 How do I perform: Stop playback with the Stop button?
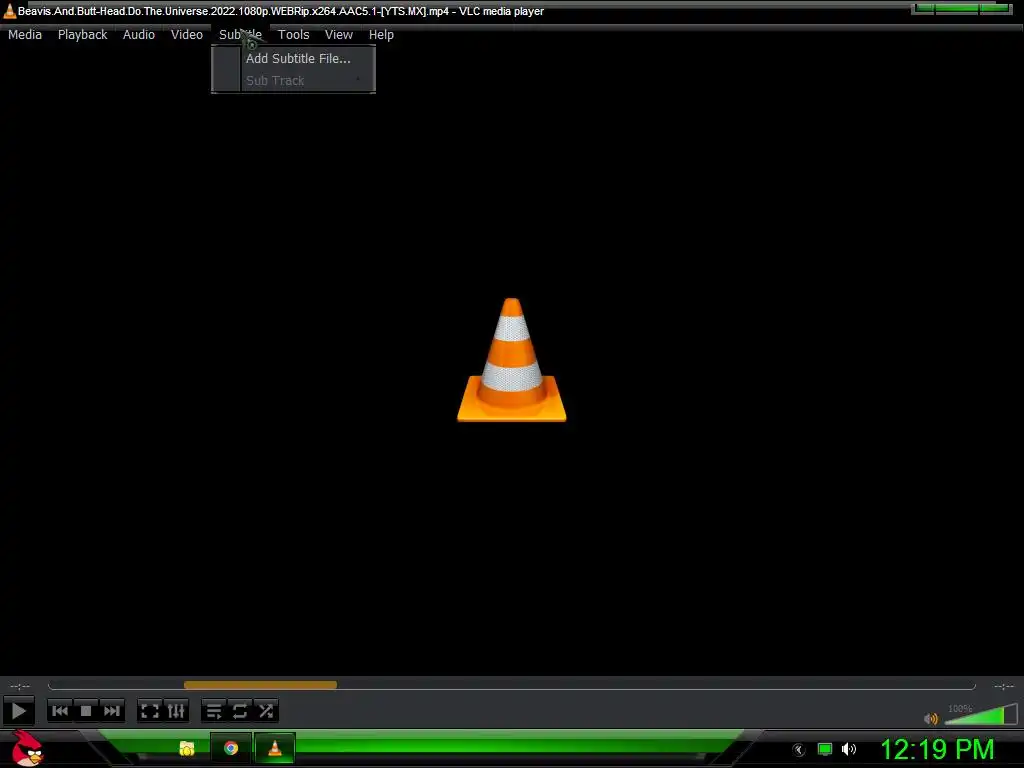click(x=86, y=711)
